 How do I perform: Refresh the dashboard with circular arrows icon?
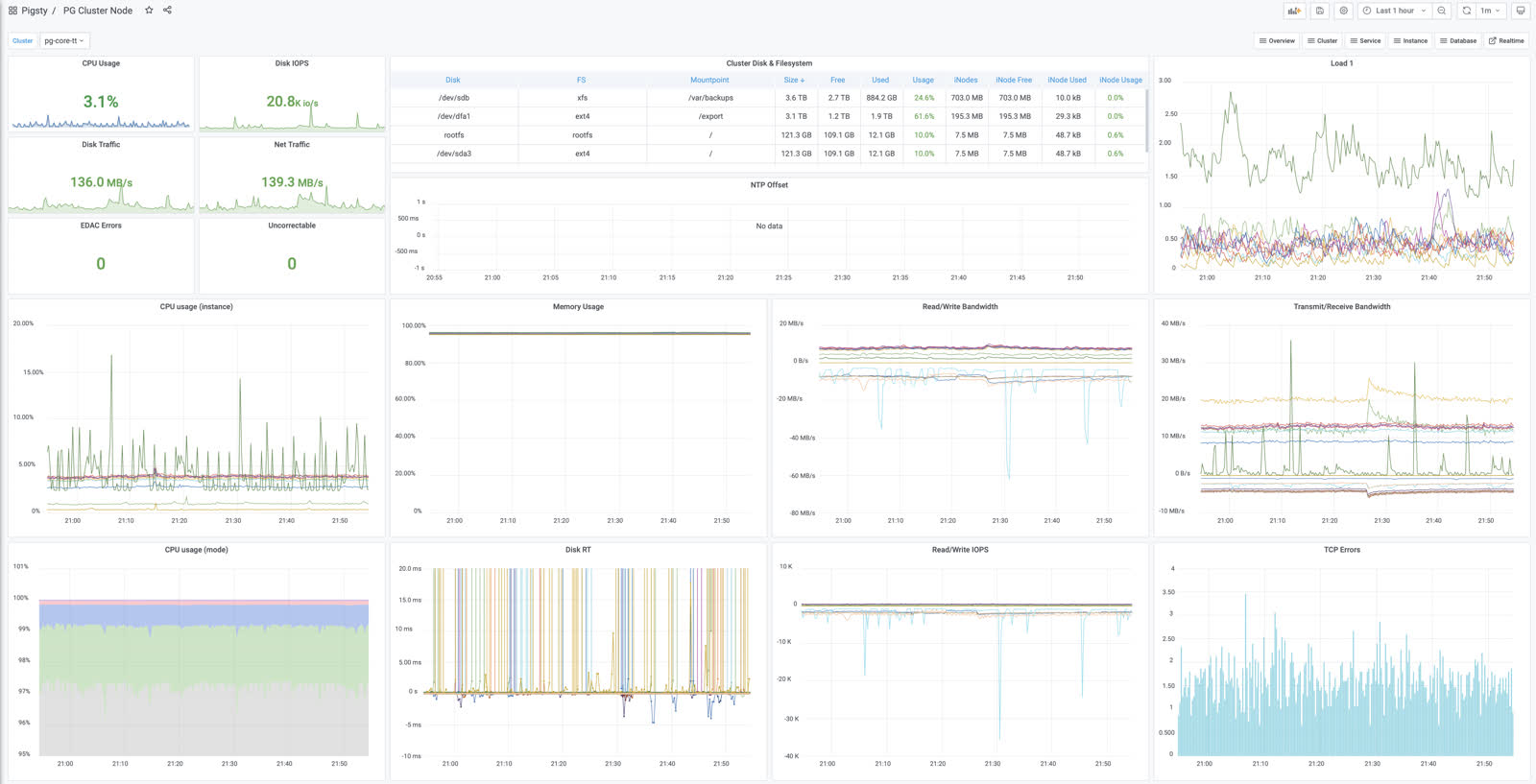[1466, 11]
